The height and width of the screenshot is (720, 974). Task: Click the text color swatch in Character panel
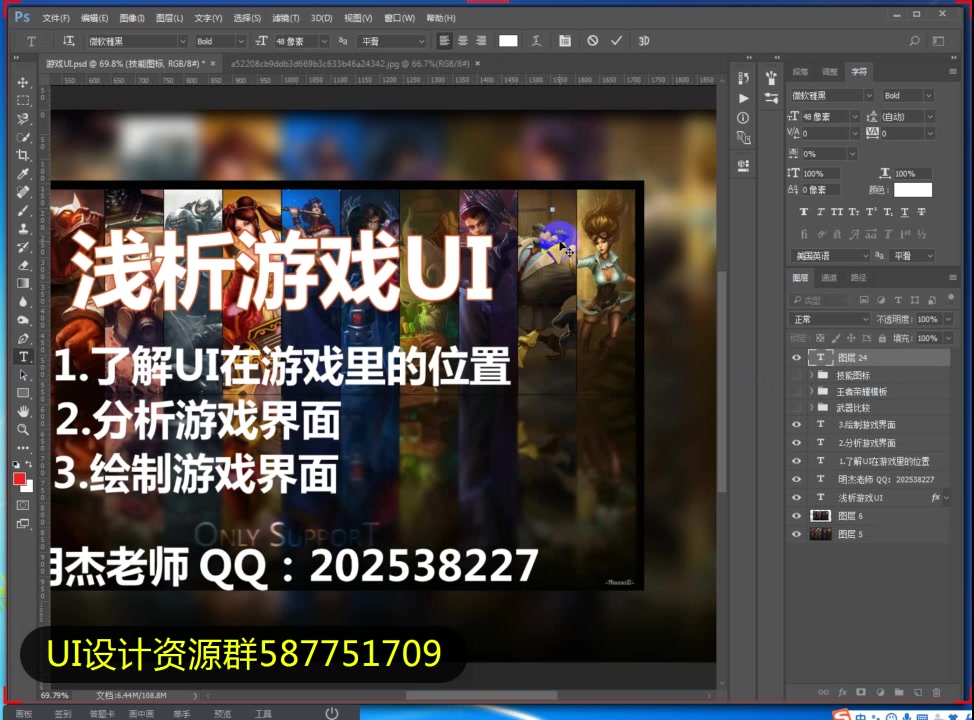pos(913,189)
